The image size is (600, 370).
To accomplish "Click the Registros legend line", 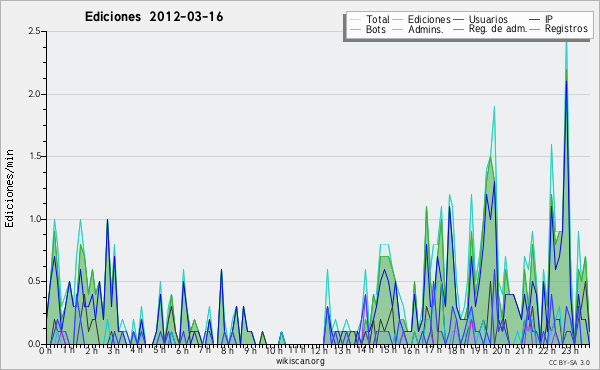I will [535, 29].
